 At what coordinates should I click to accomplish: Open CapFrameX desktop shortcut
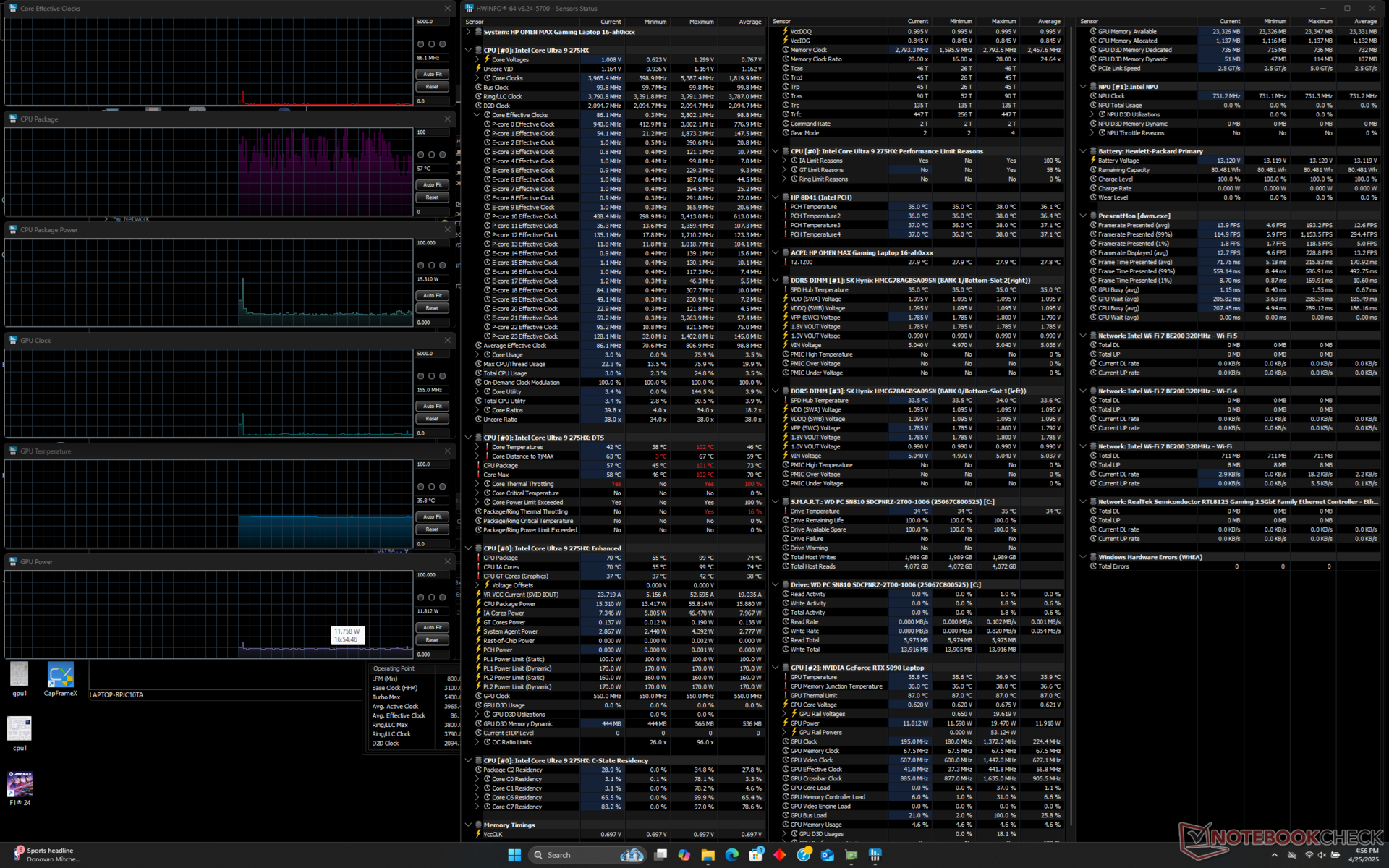60,676
